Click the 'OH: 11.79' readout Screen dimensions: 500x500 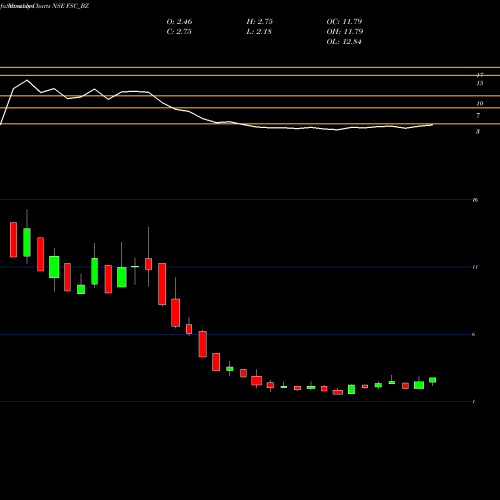[x=345, y=32]
